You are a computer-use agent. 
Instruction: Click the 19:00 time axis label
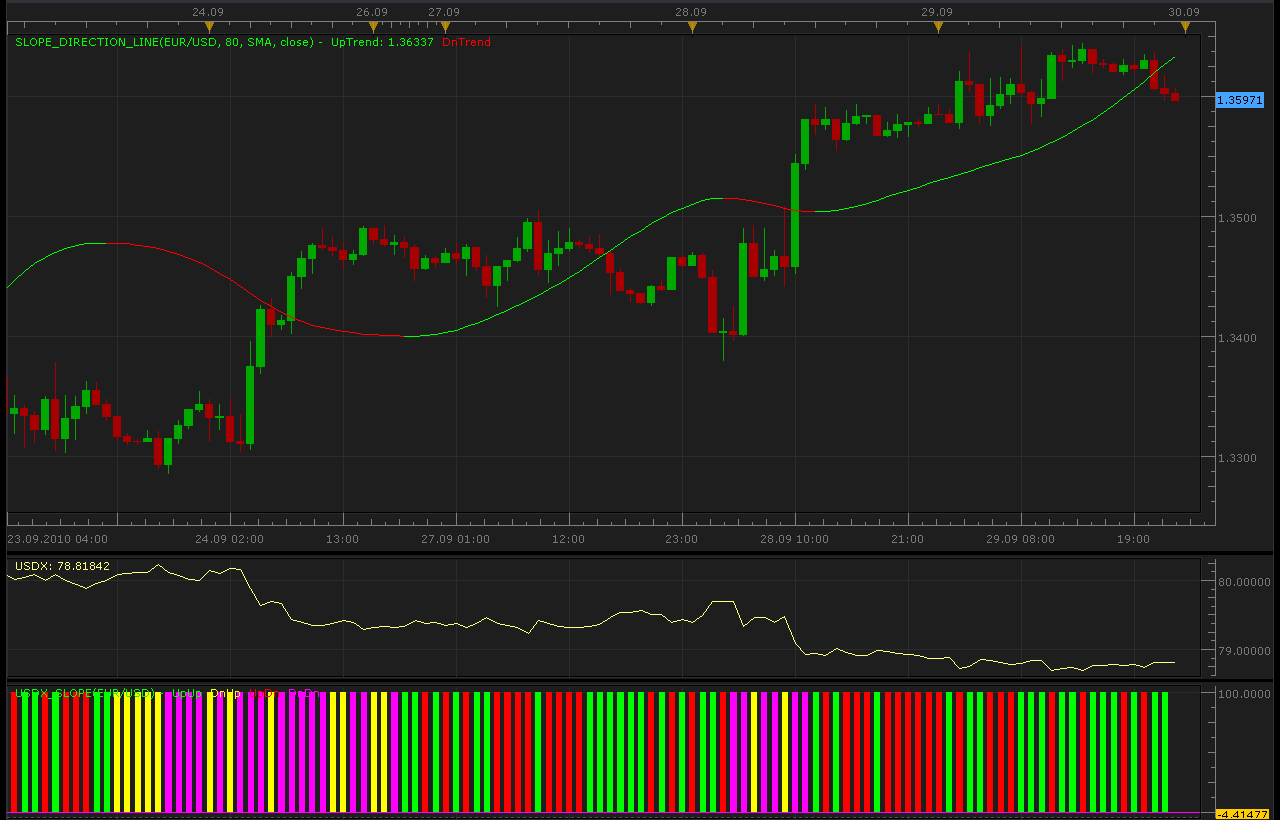point(1133,539)
